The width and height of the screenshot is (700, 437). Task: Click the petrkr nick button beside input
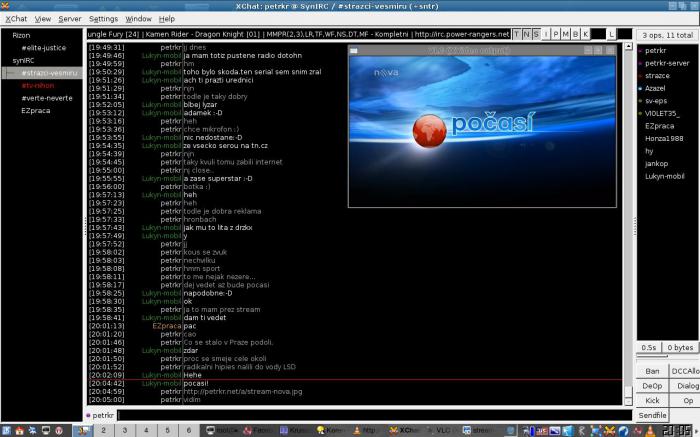[x=103, y=415]
